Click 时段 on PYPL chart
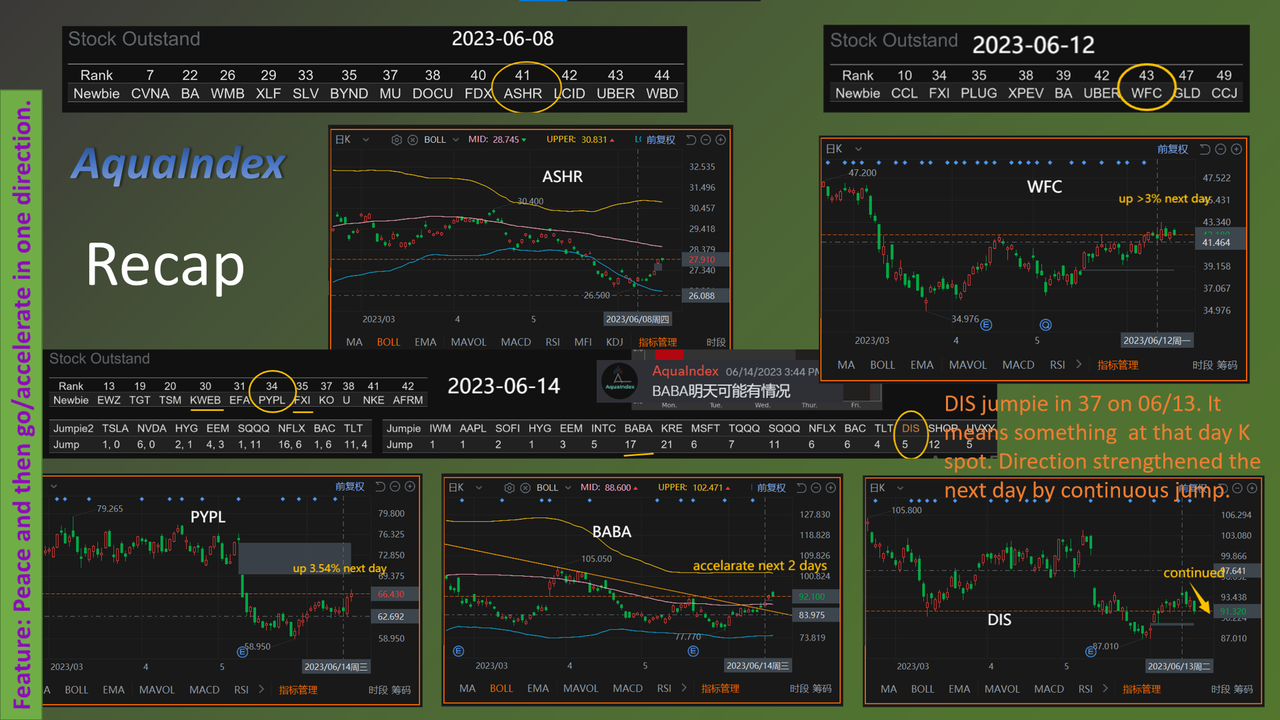Screen dimensions: 1280x720 [378, 689]
